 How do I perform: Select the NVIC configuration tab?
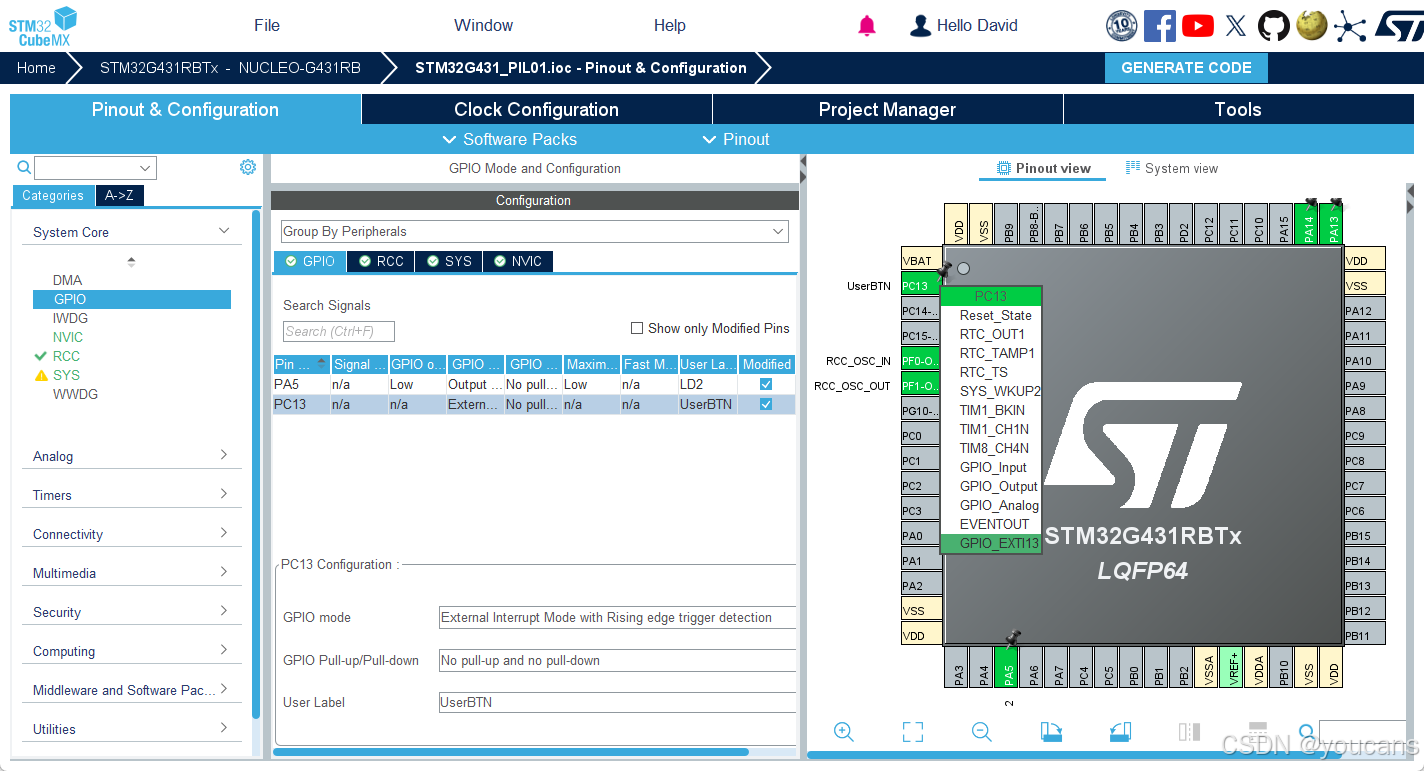(518, 261)
